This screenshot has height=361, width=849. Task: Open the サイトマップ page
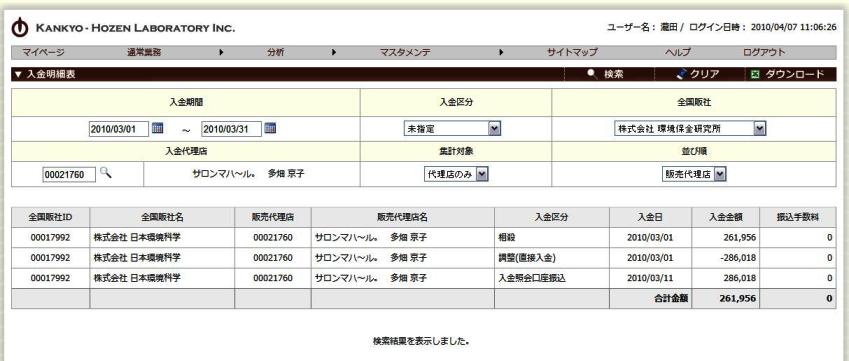click(x=572, y=52)
